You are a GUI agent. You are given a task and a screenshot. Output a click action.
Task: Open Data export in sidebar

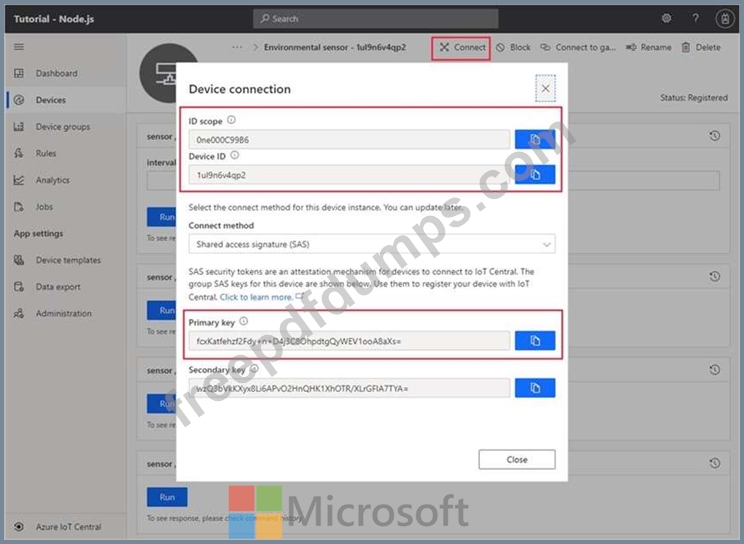(65, 287)
